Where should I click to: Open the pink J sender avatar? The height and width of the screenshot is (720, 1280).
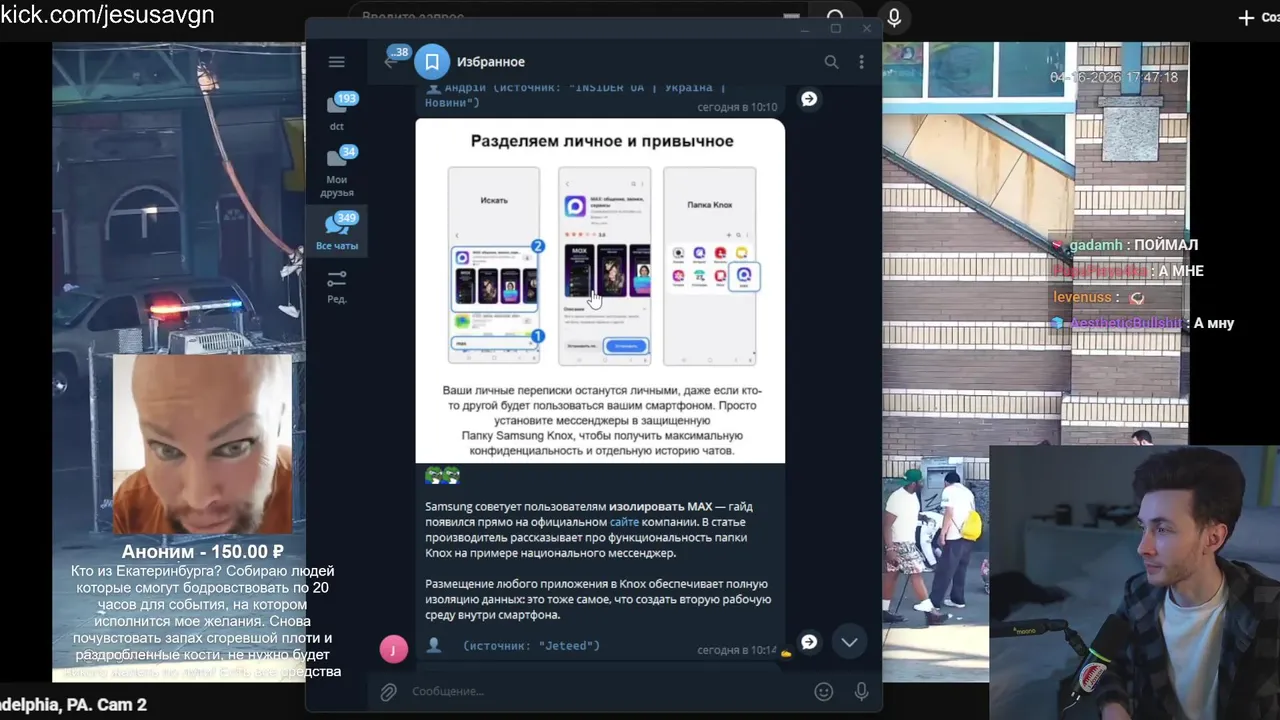point(394,649)
